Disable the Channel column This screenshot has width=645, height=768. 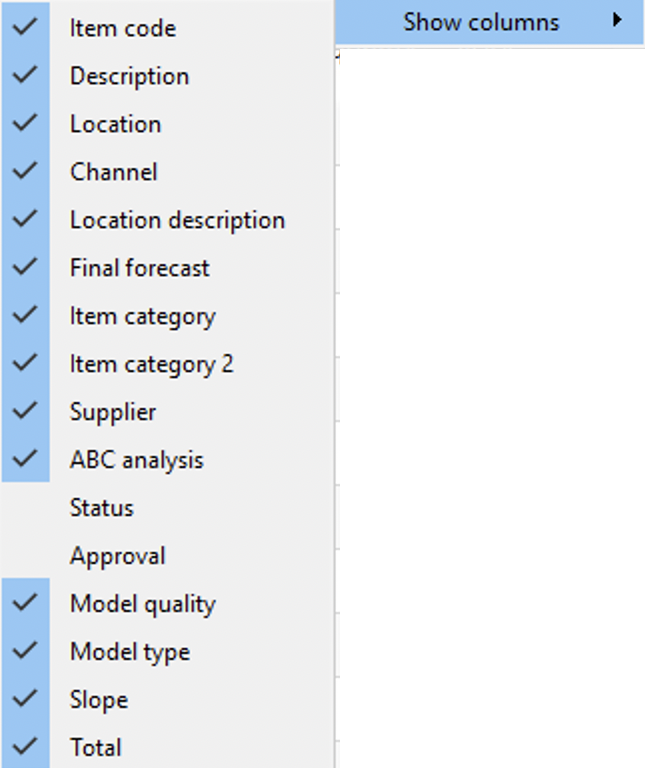(x=113, y=172)
